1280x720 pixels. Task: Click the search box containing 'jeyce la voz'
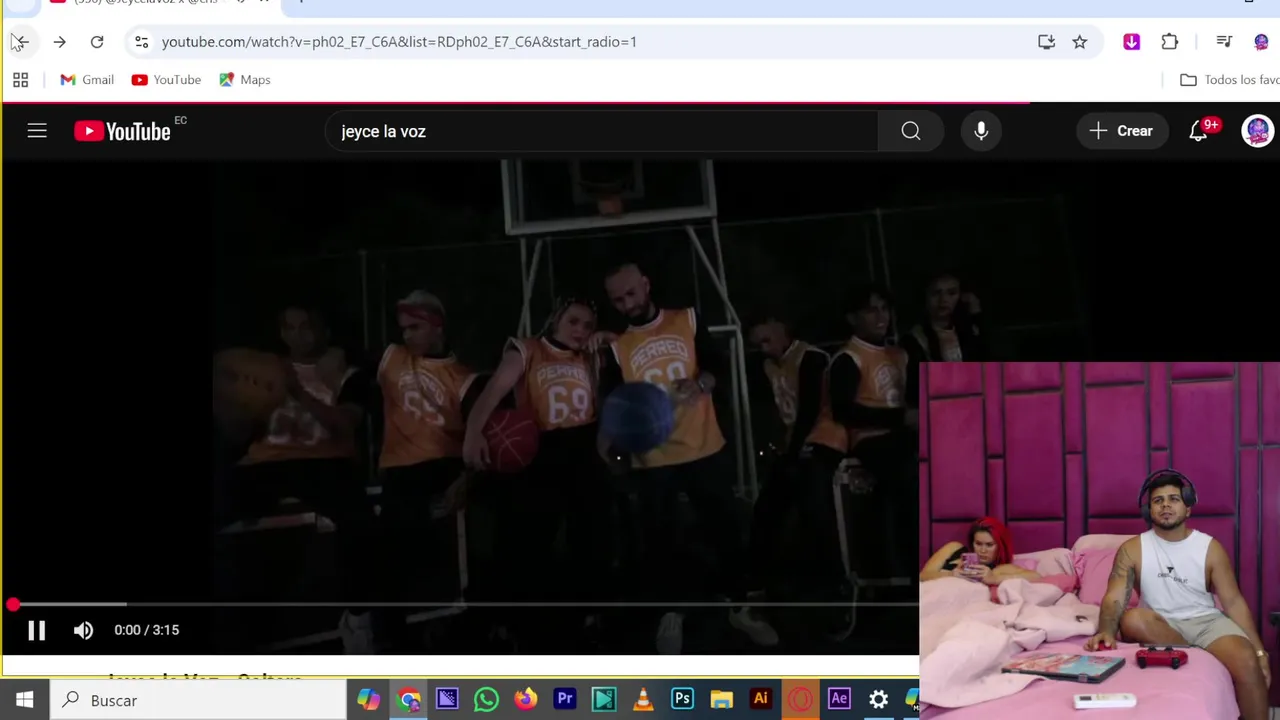click(601, 131)
